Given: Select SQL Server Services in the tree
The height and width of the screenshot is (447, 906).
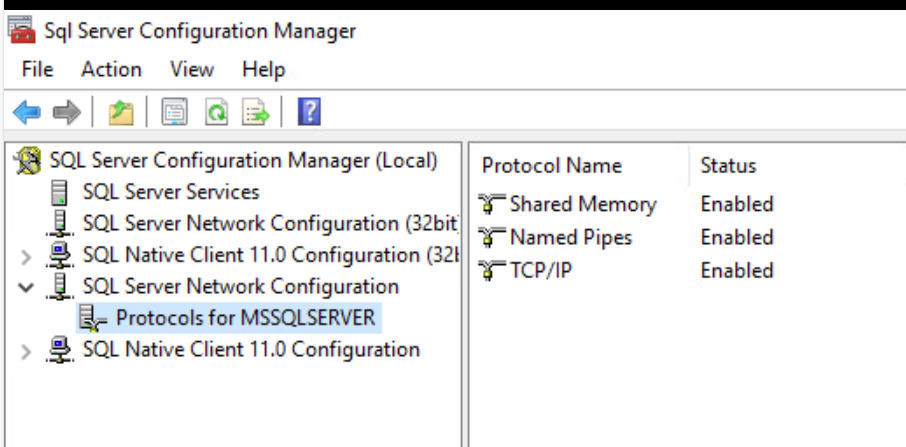Looking at the screenshot, I should [170, 192].
